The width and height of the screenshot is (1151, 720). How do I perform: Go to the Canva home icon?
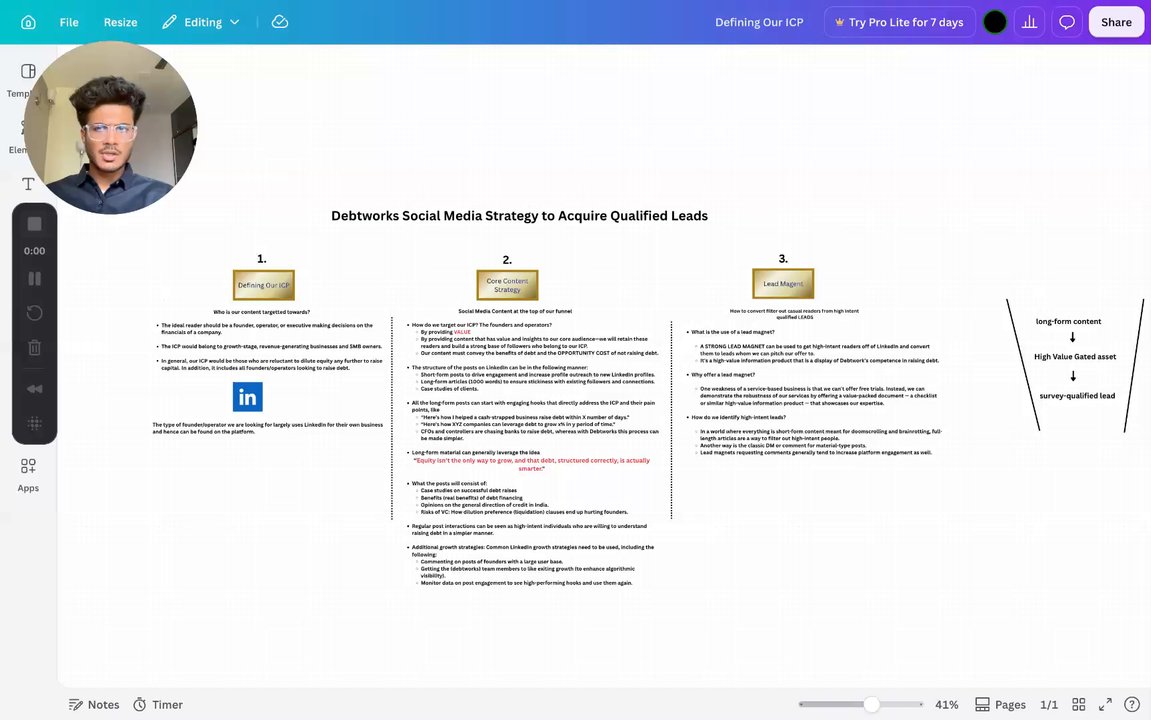click(28, 22)
